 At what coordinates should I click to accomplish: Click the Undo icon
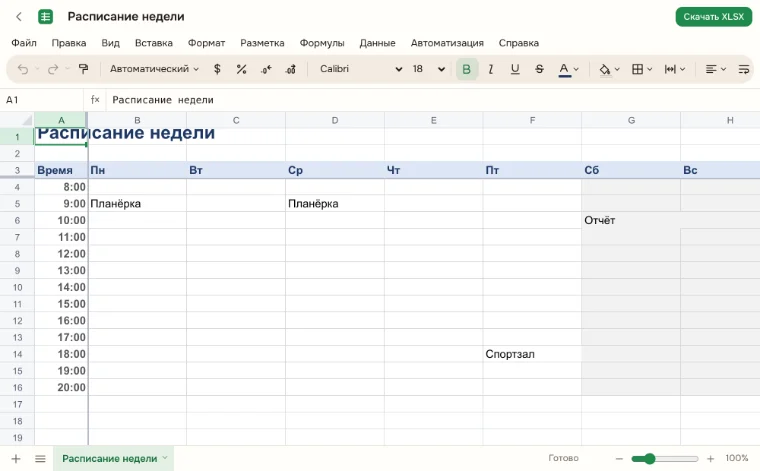point(22,69)
